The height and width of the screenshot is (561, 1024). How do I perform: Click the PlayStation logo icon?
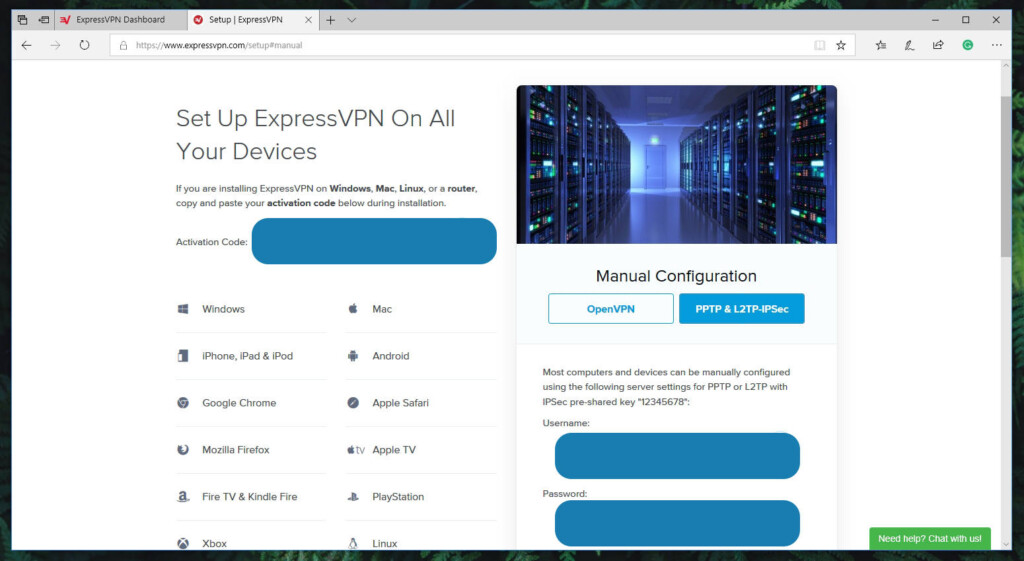pos(353,497)
